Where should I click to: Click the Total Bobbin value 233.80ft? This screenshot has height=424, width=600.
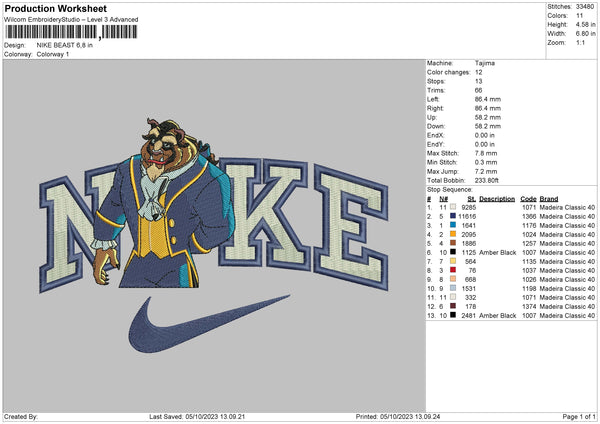pyautogui.click(x=487, y=181)
